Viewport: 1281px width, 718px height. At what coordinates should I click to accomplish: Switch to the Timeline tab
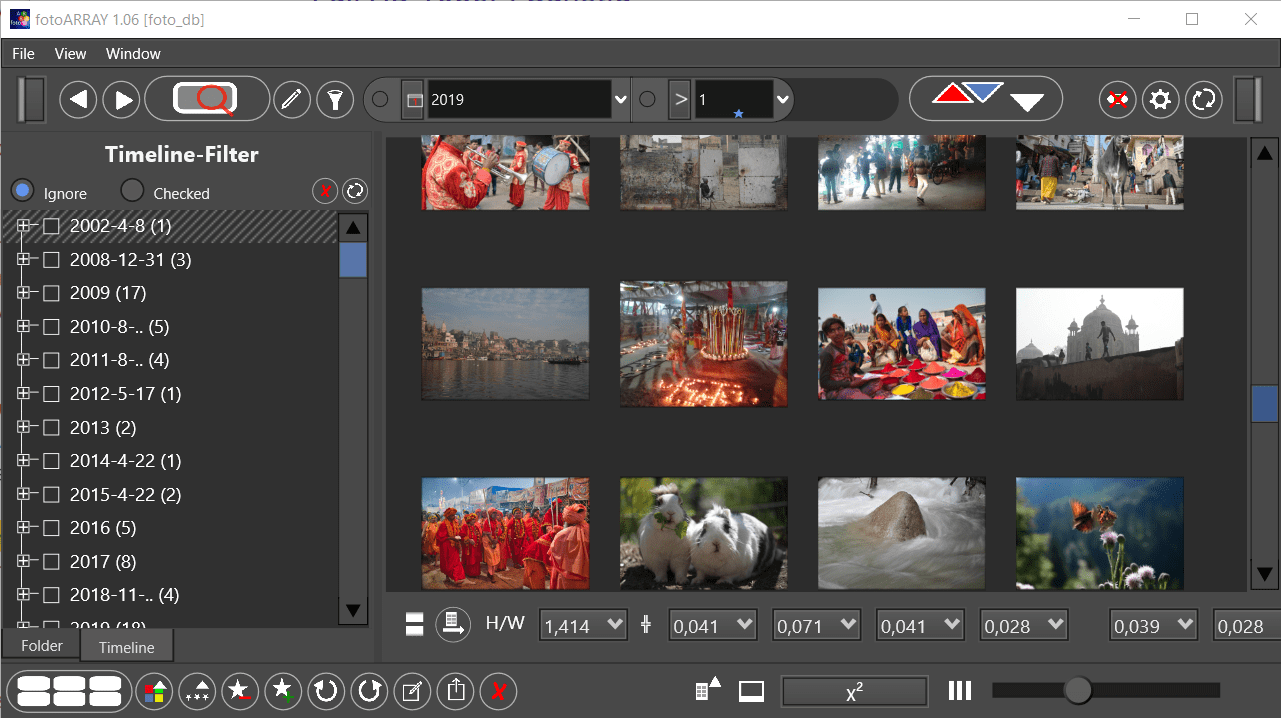(126, 647)
